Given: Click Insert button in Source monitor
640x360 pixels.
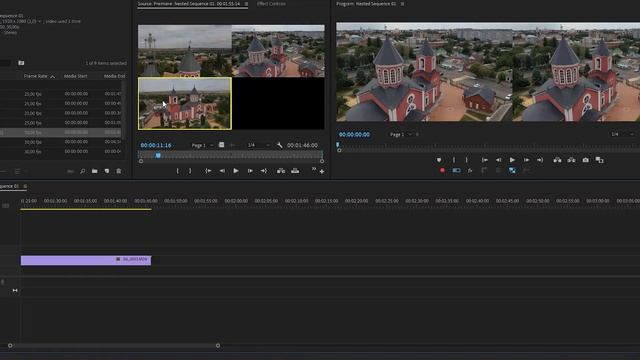Looking at the screenshot, I should pos(281,171).
